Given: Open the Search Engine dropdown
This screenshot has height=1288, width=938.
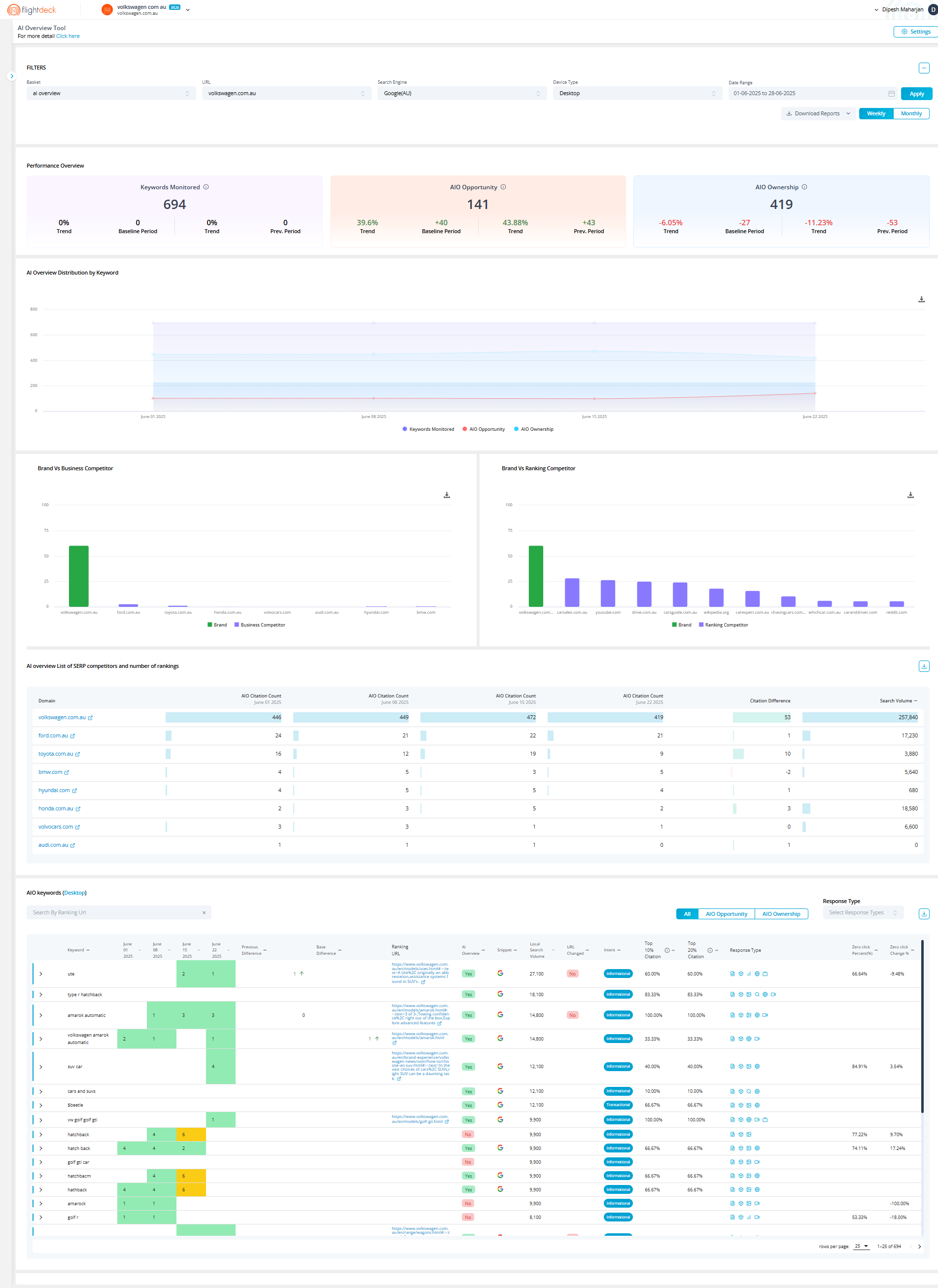Looking at the screenshot, I should click(x=462, y=93).
